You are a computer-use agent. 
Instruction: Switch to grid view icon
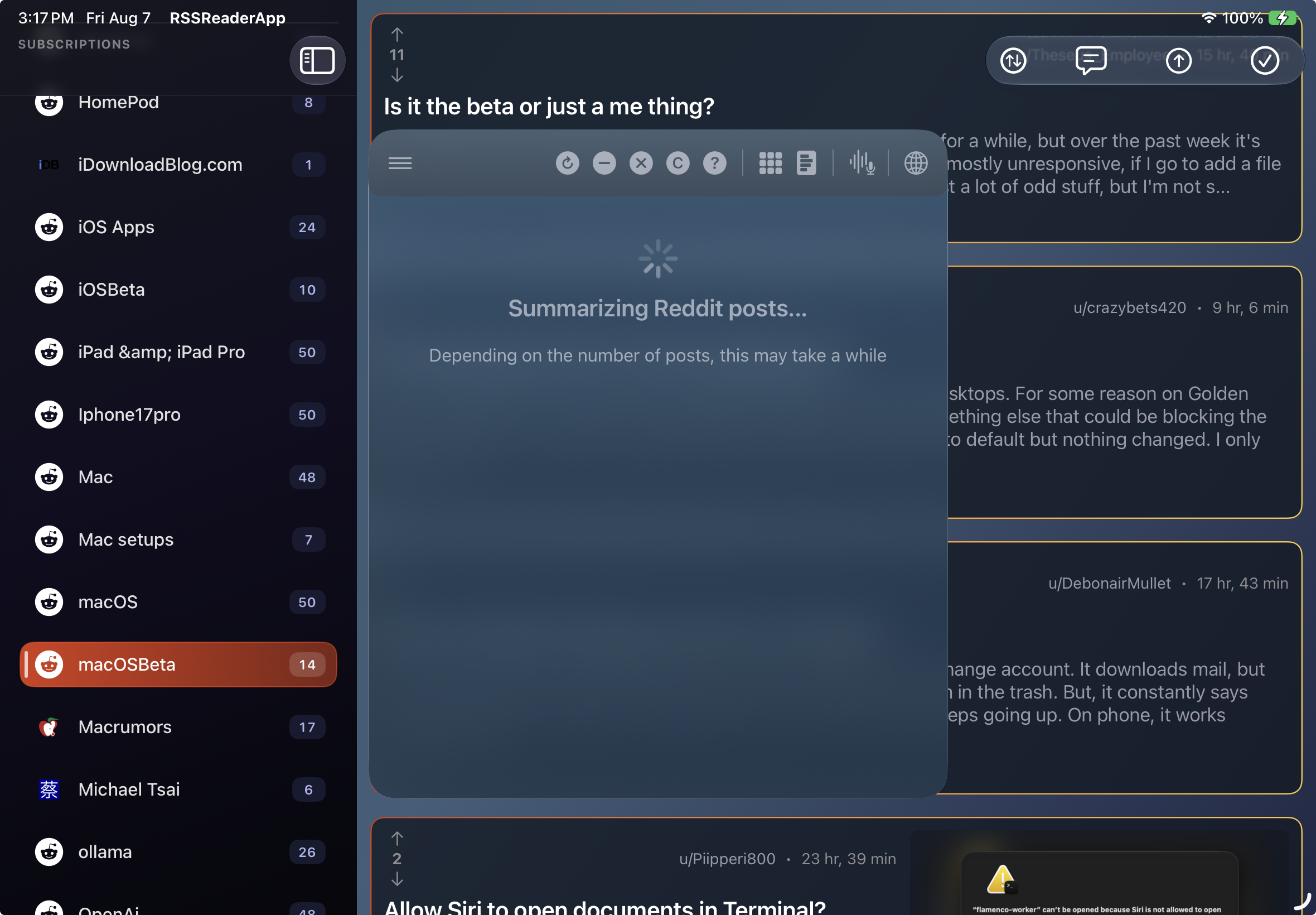770,163
